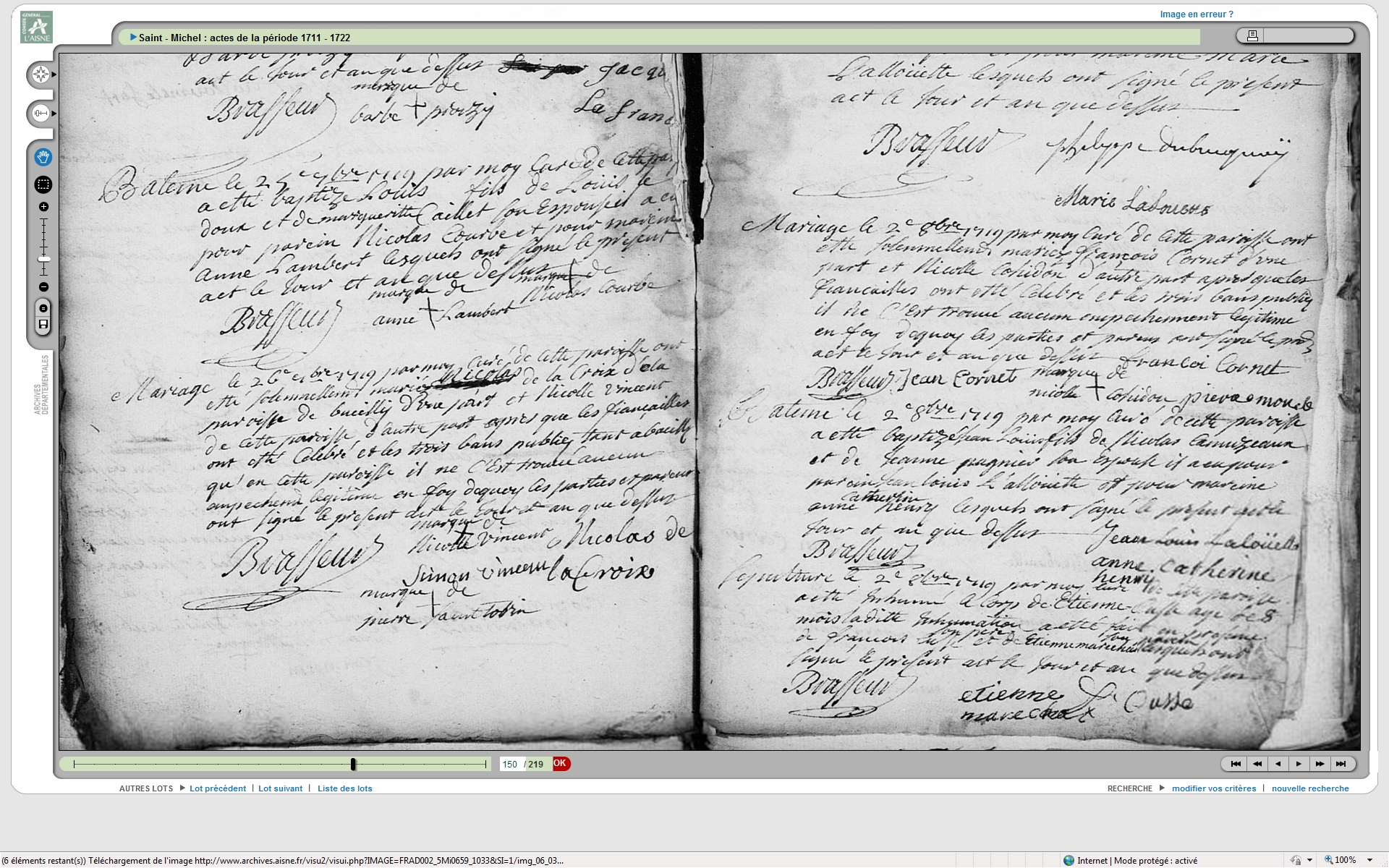Viewport: 1389px width, 868px height.
Task: Click the zoom out minus button
Action: [x=43, y=287]
